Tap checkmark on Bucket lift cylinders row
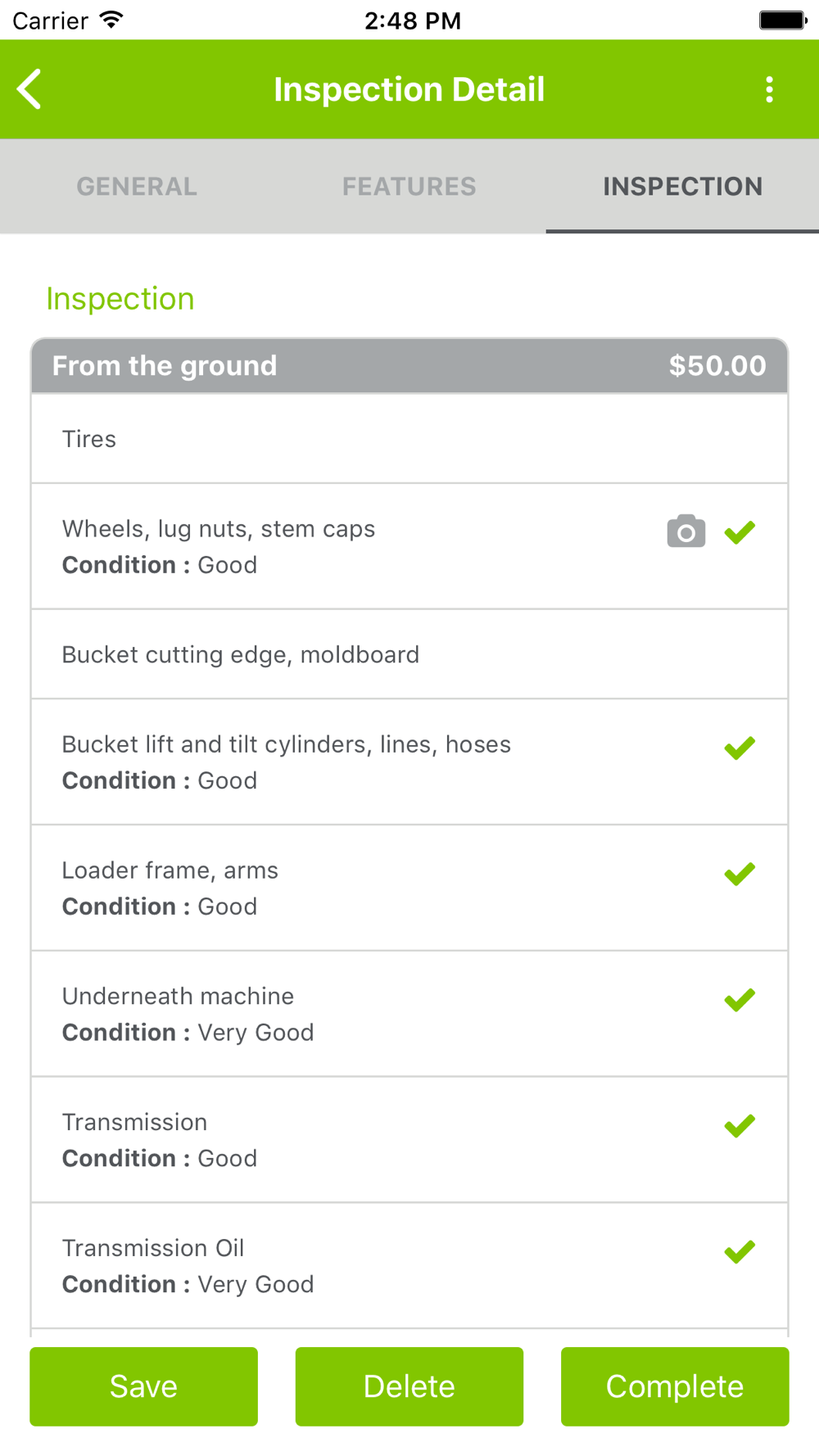This screenshot has width=819, height=1456. 740,748
